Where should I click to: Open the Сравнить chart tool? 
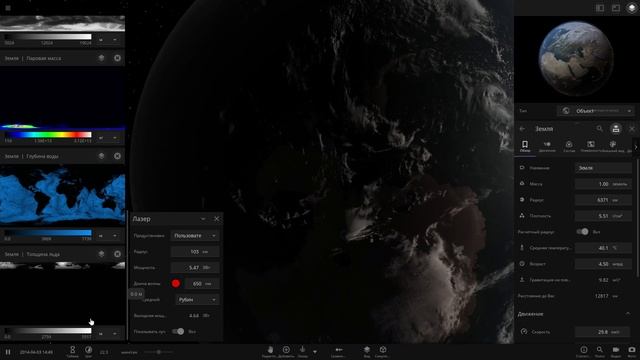coord(338,351)
